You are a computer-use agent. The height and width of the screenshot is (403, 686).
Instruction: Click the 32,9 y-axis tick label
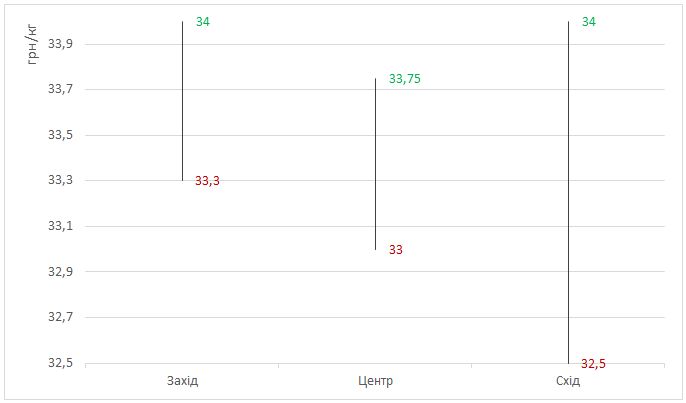(61, 272)
